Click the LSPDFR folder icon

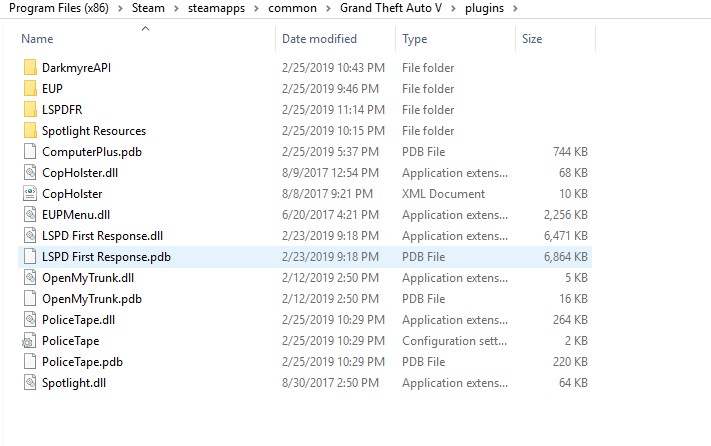[x=30, y=110]
